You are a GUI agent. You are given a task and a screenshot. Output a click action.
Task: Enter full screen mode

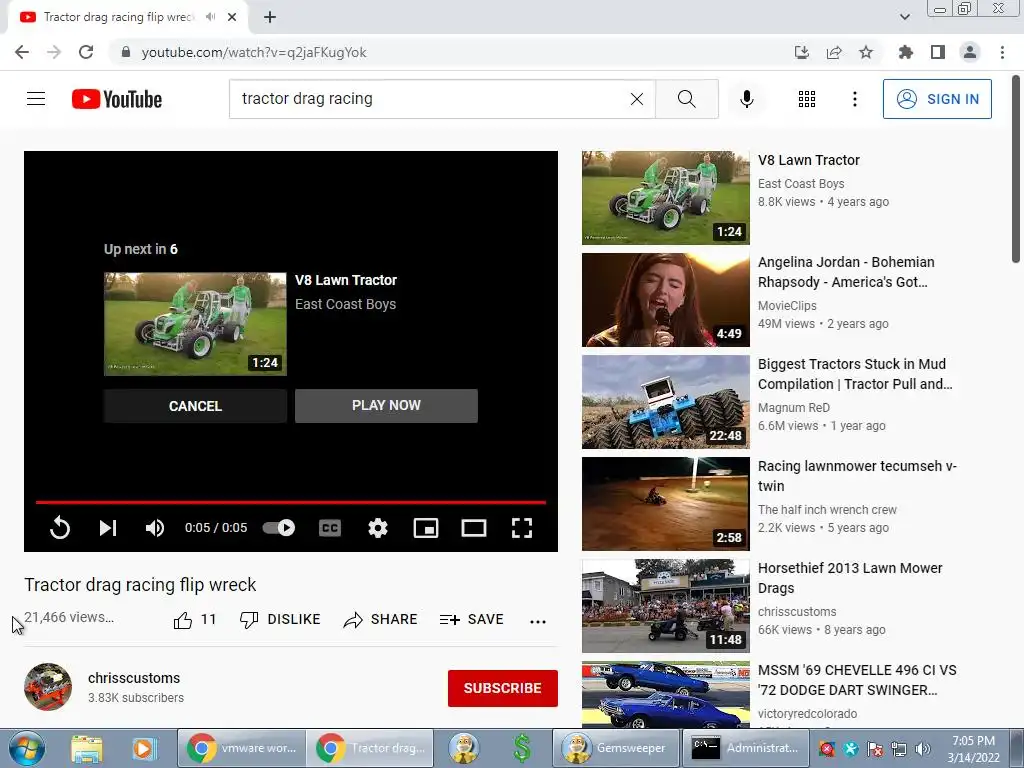coord(522,528)
